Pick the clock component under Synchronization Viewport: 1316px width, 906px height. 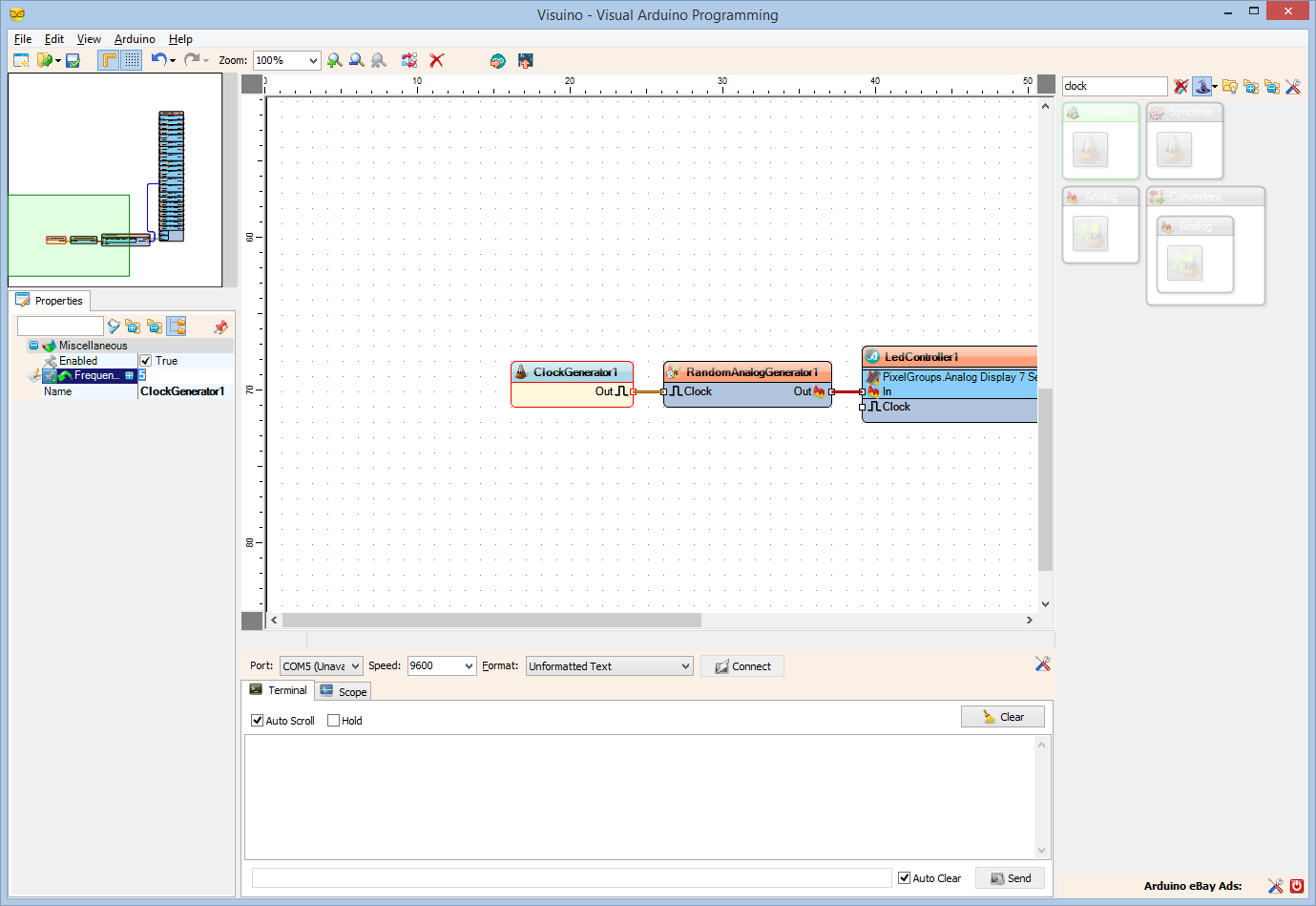[1175, 149]
